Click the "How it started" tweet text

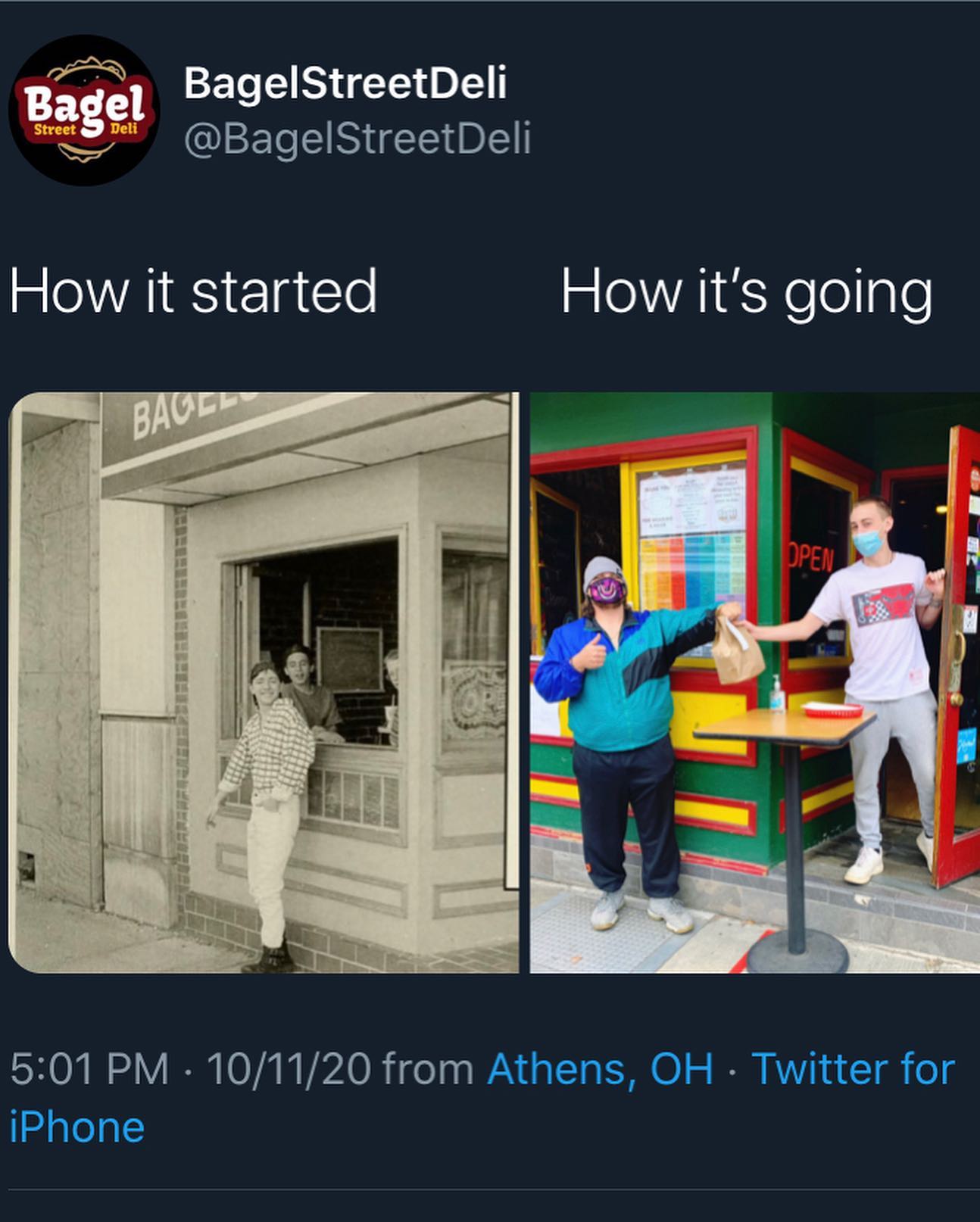(193, 291)
